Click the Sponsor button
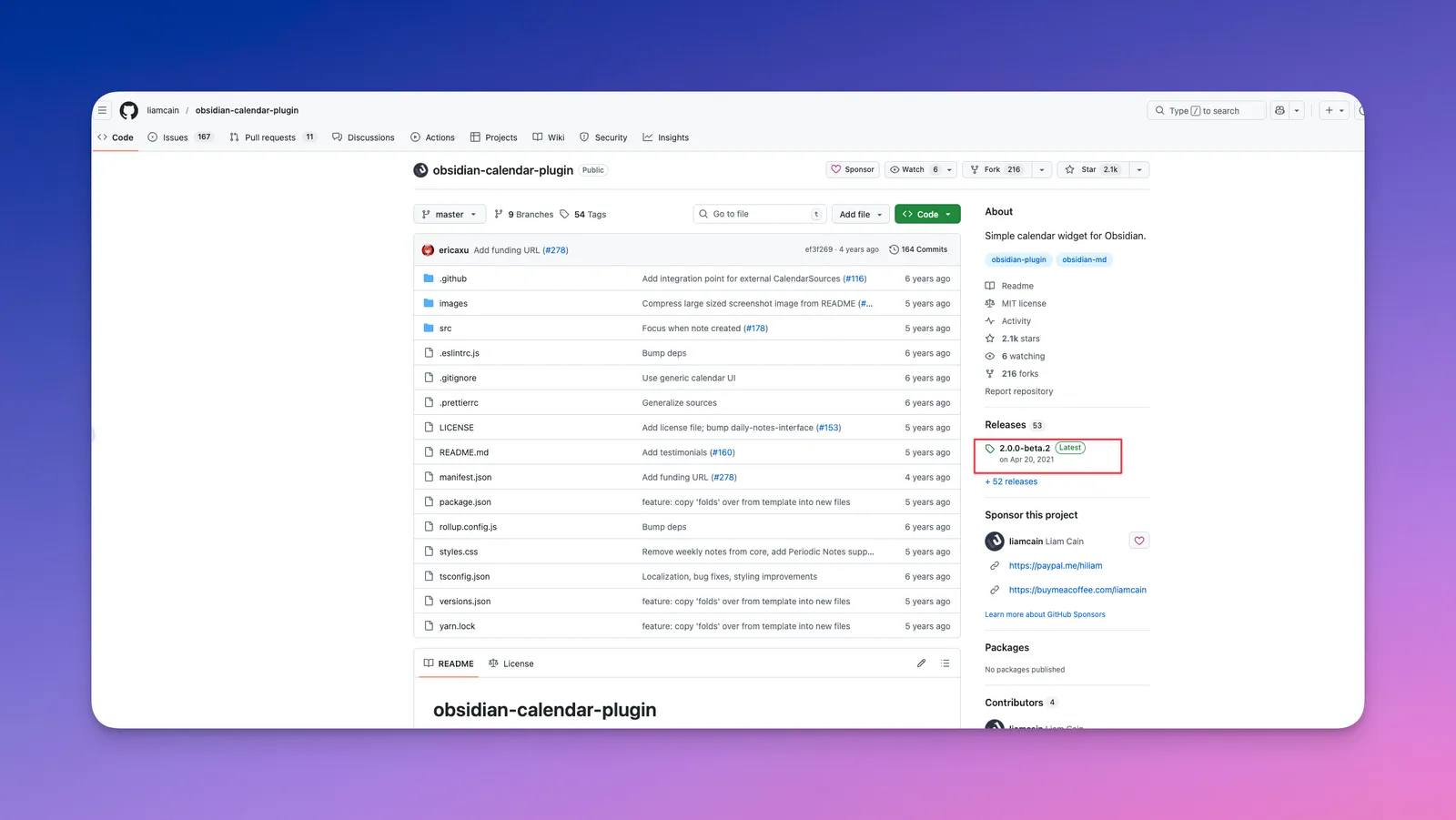This screenshot has height=820, width=1456. pos(853,170)
